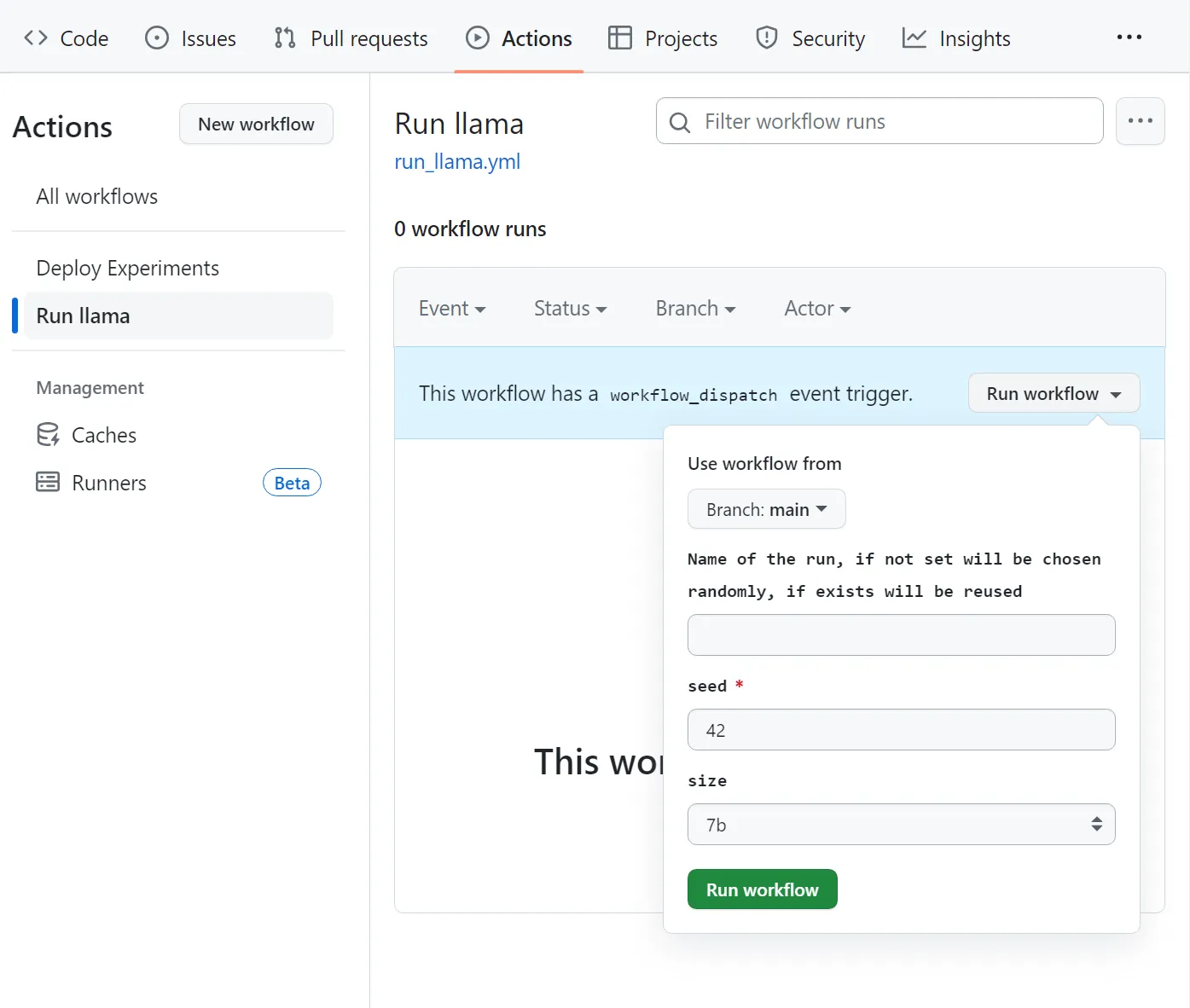Expand the Status filter dropdown
Screen dimensions: 1190x1008
[x=571, y=308]
